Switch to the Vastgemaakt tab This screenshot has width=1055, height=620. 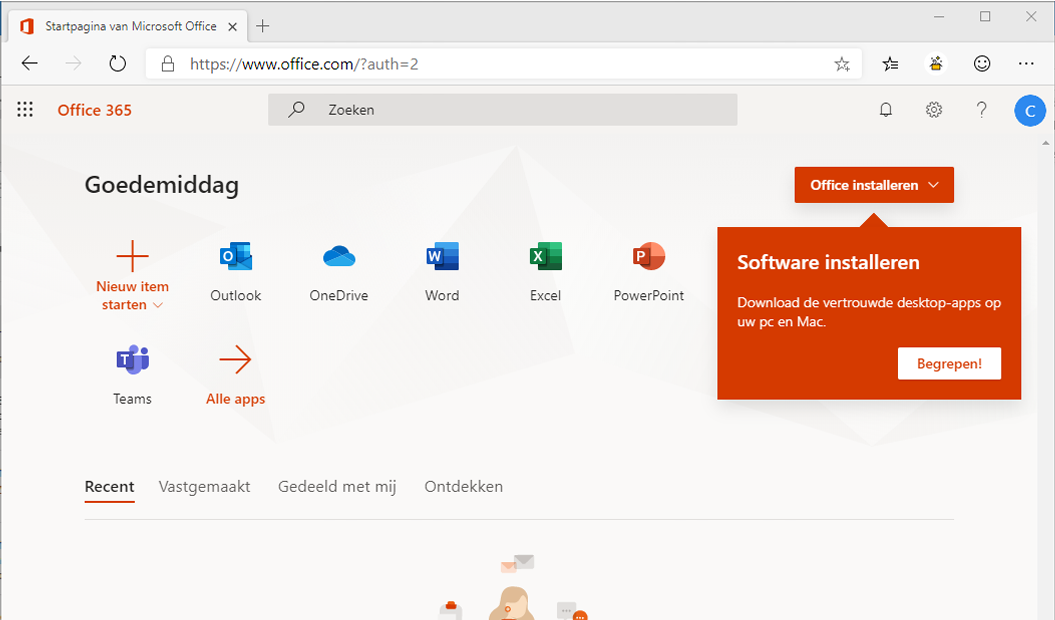pyautogui.click(x=205, y=487)
